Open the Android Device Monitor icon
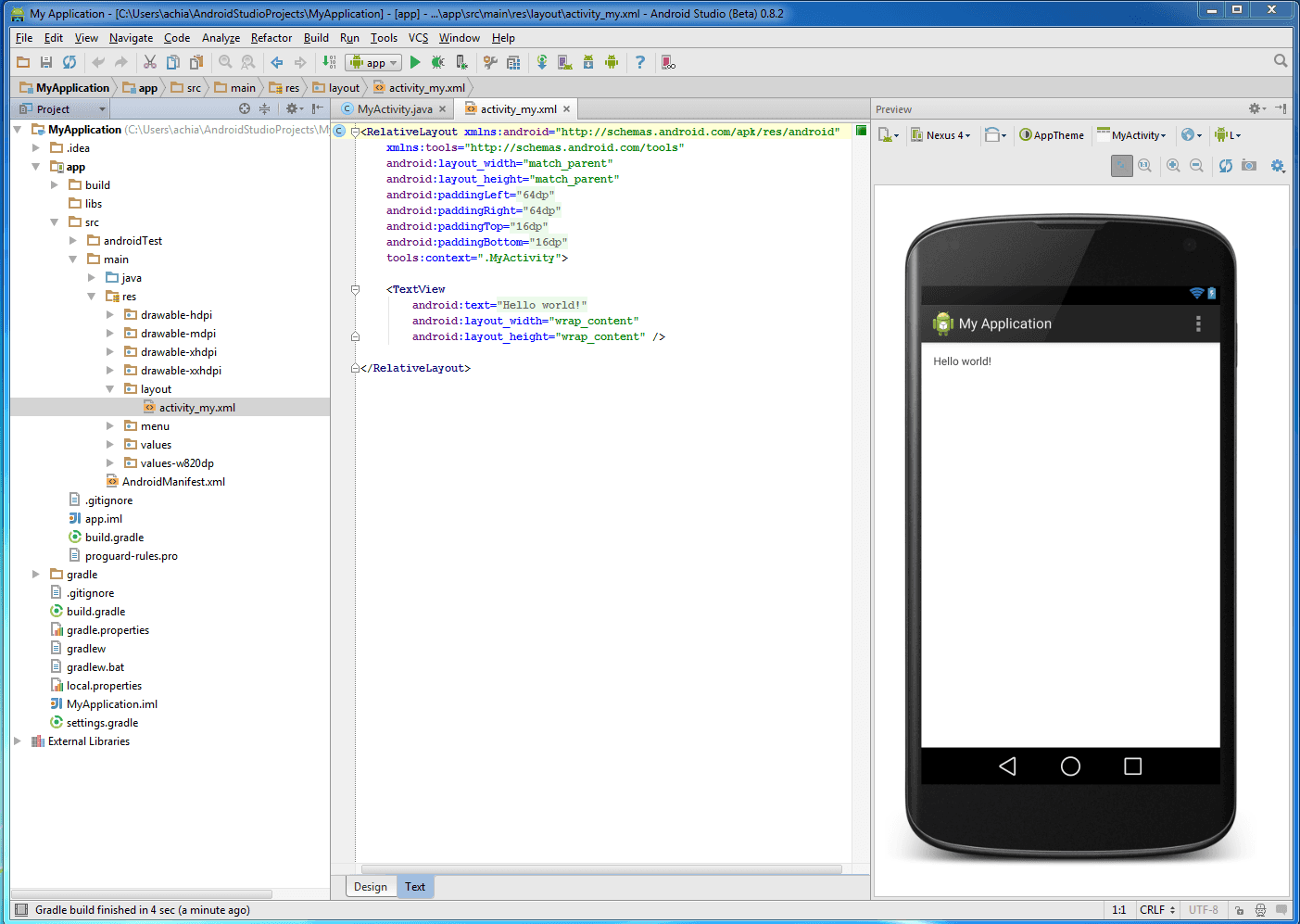This screenshot has height=924, width=1300. point(612,62)
